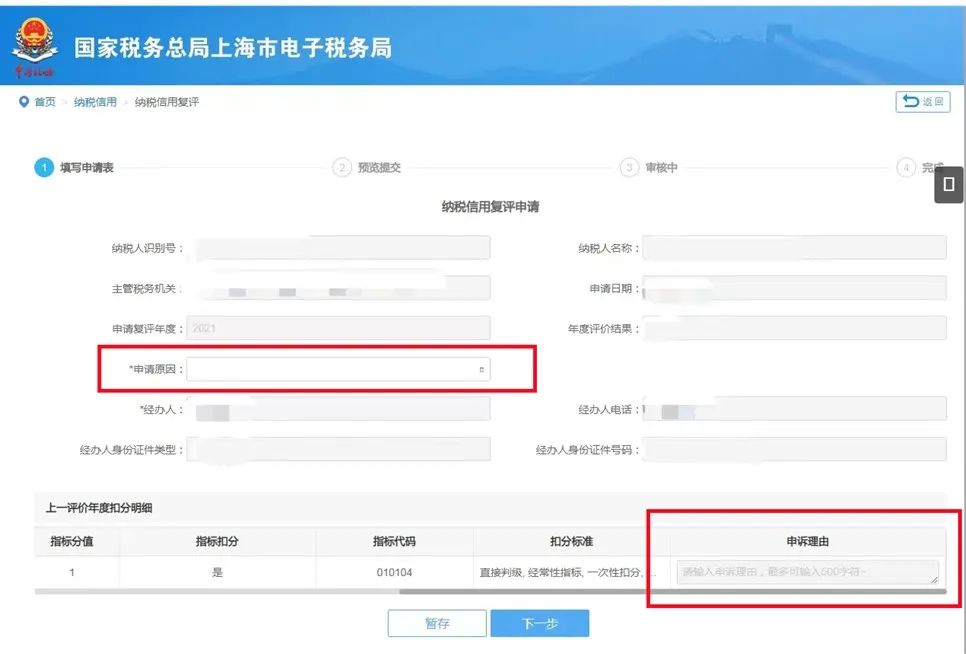Click the 经办人电话 input field
966x654 pixels.
pos(794,410)
